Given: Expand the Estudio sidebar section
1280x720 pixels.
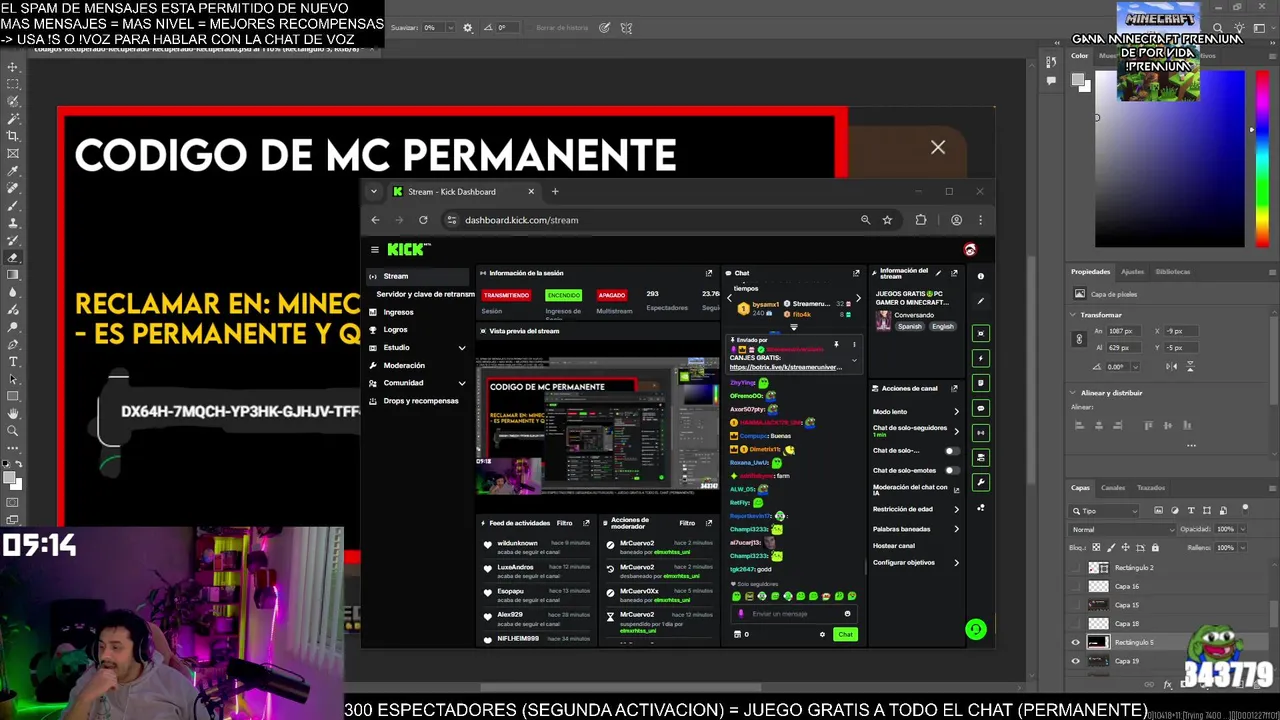Looking at the screenshot, I should click(x=462, y=348).
